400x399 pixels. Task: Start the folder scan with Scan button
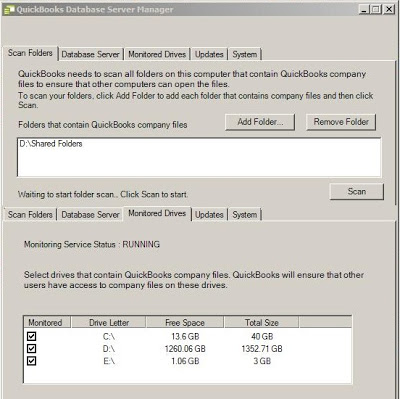tap(357, 192)
